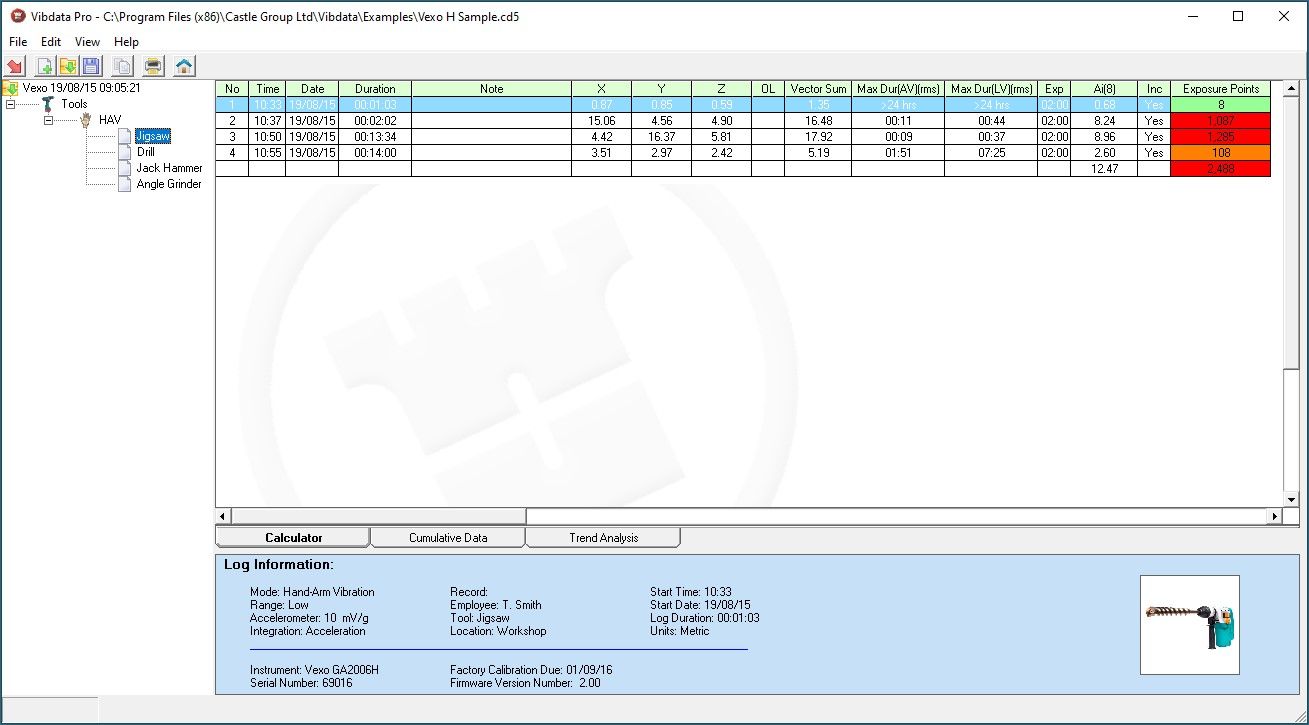Select the Drill measurement in tree
1309x725 pixels.
[x=146, y=152]
